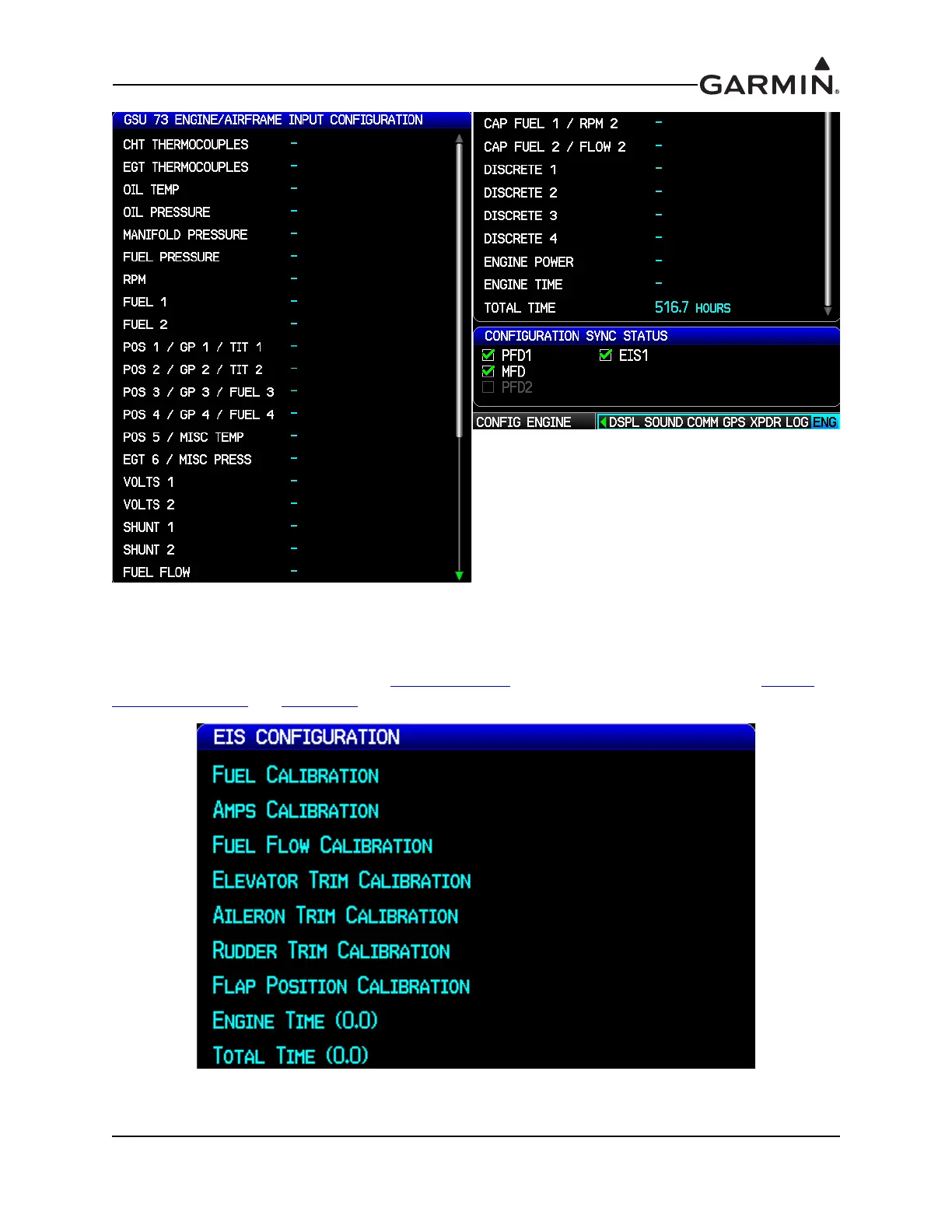Screen dimensions: 952x1232
Task: Toggle the EIS1 sync checkbox
Action: pos(606,355)
